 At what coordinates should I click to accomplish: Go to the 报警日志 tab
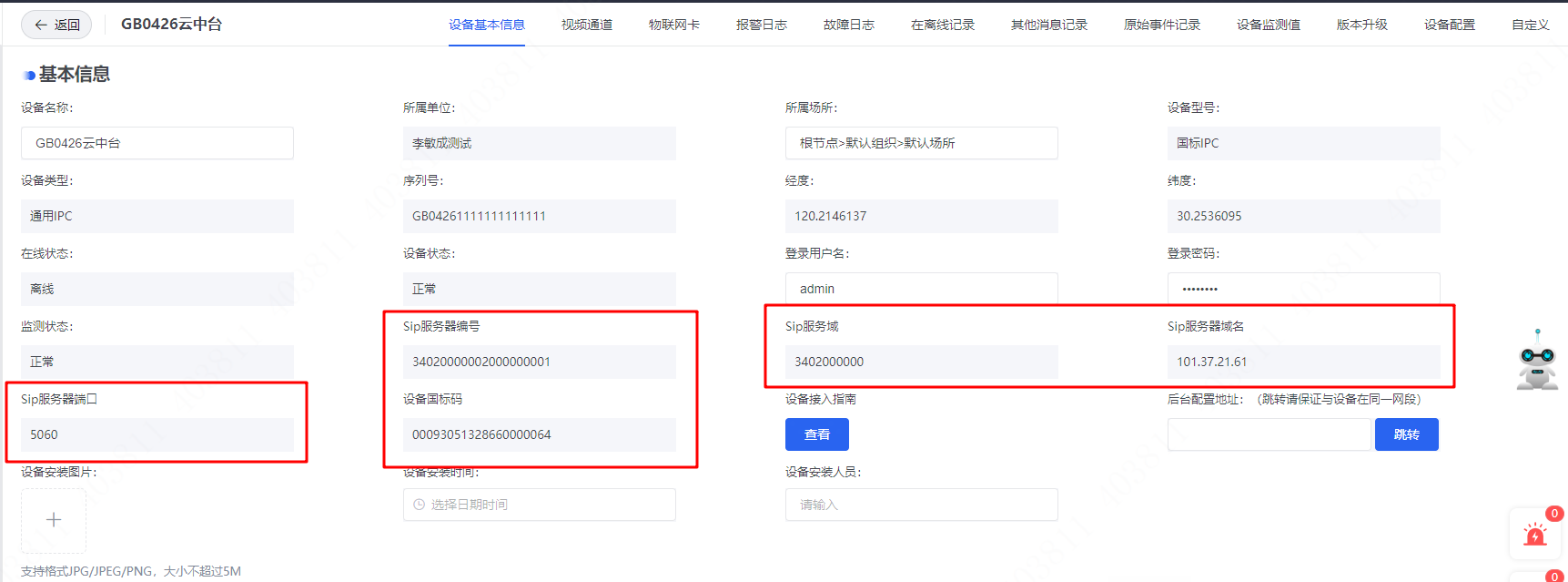tap(762, 25)
